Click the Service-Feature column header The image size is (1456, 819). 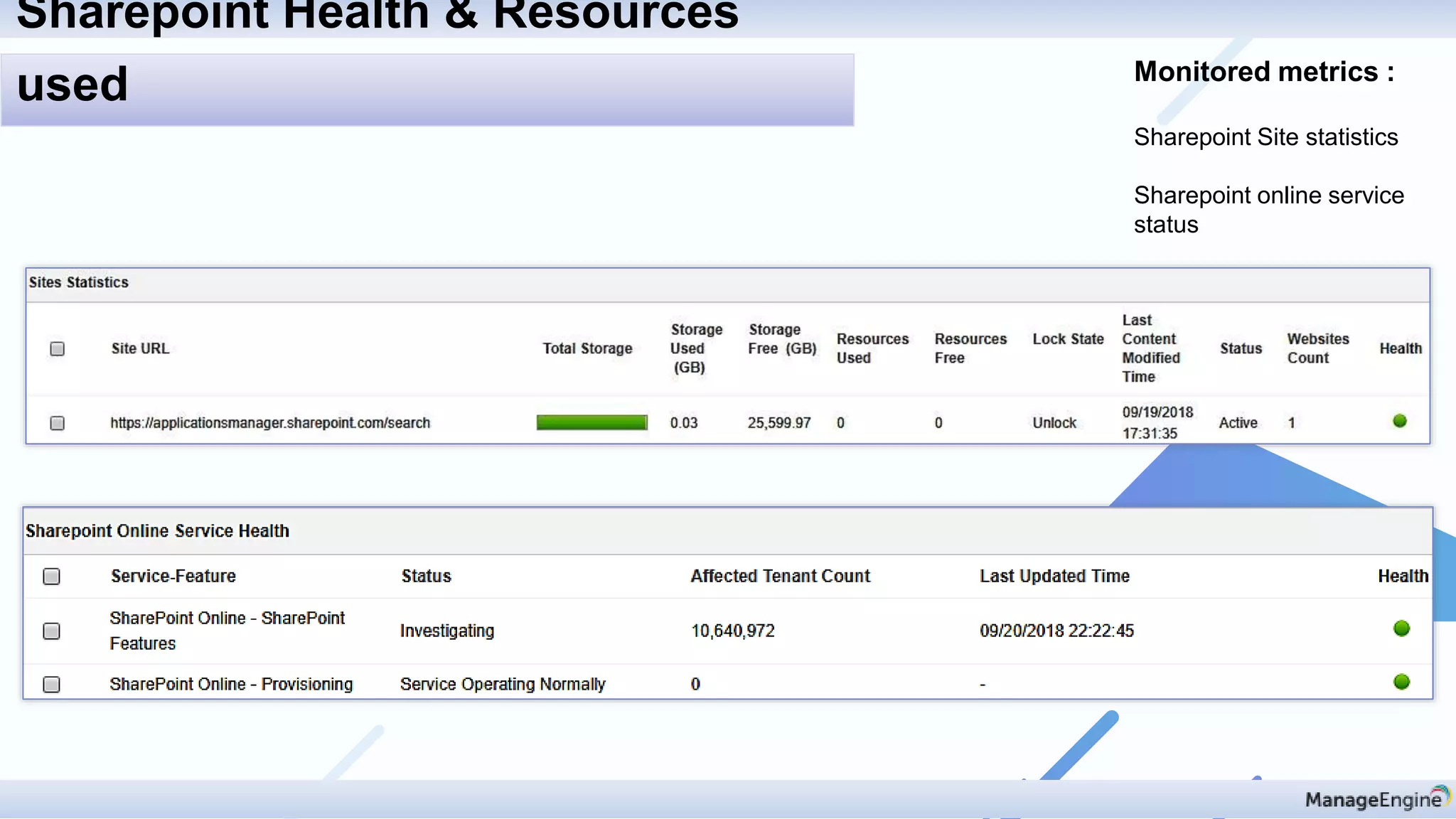(173, 576)
